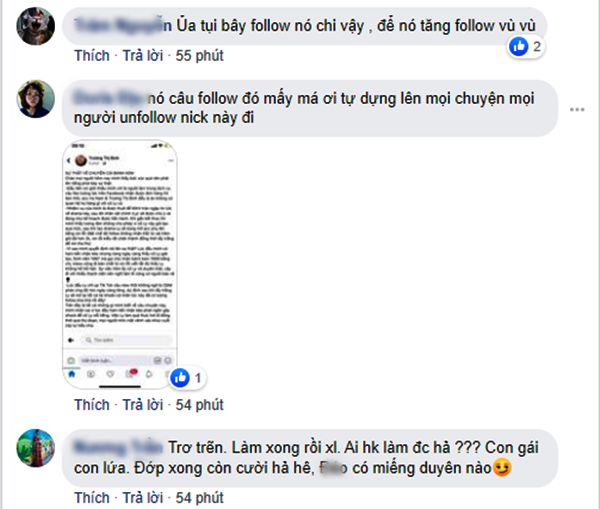Reply to the 'Trơ trẽn' comment
Viewport: 600px width, 509px height.
(143, 498)
